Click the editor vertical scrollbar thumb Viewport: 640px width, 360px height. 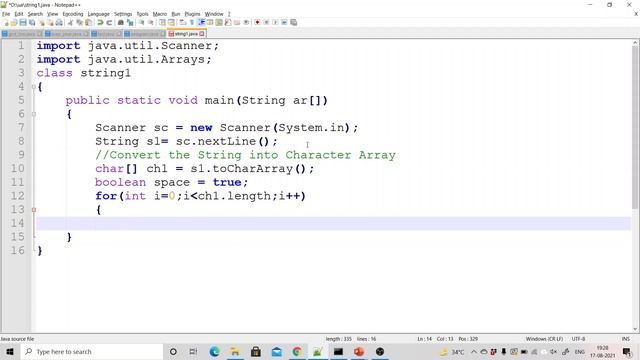[x=636, y=127]
